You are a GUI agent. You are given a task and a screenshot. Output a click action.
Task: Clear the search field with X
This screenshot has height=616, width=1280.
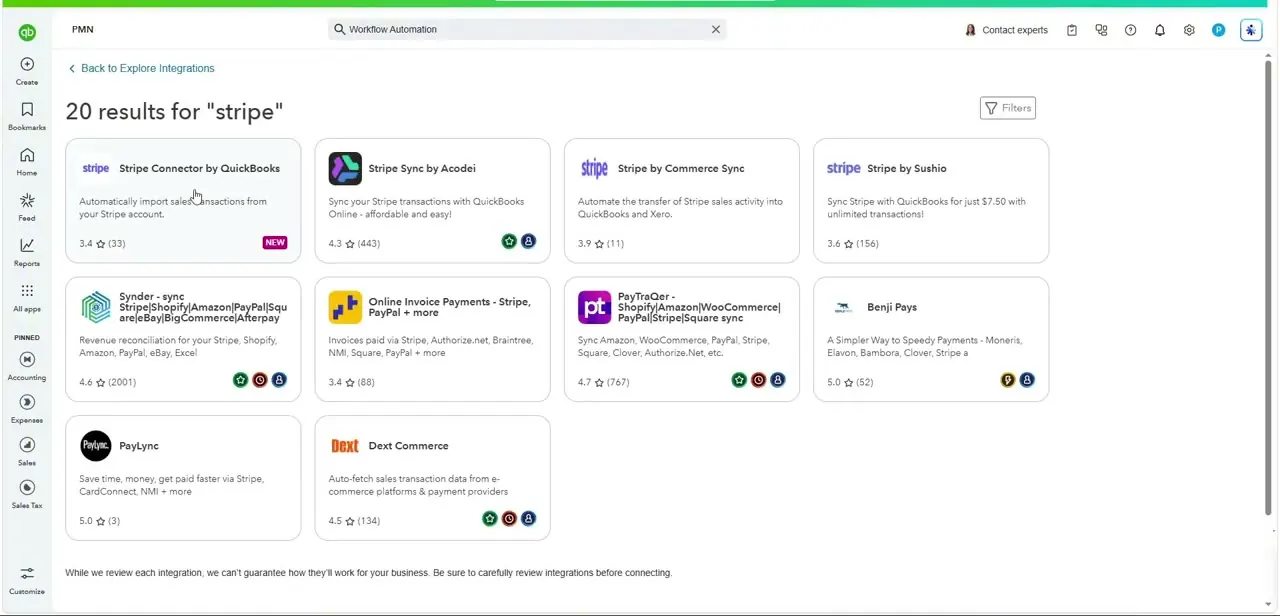(x=716, y=29)
